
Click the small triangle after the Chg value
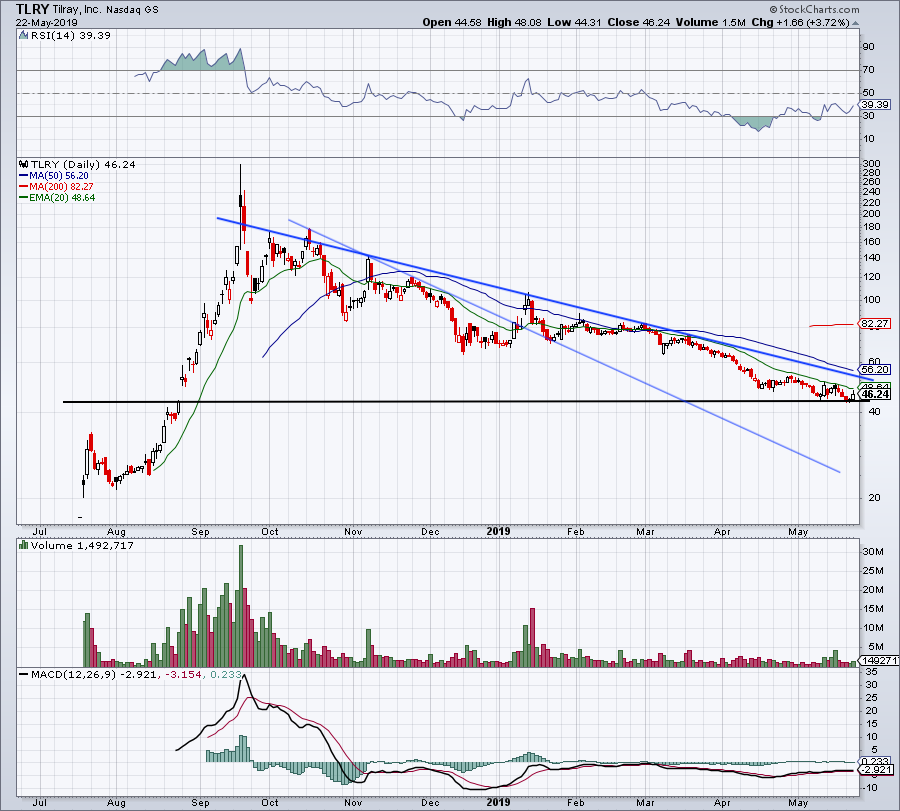(855, 23)
